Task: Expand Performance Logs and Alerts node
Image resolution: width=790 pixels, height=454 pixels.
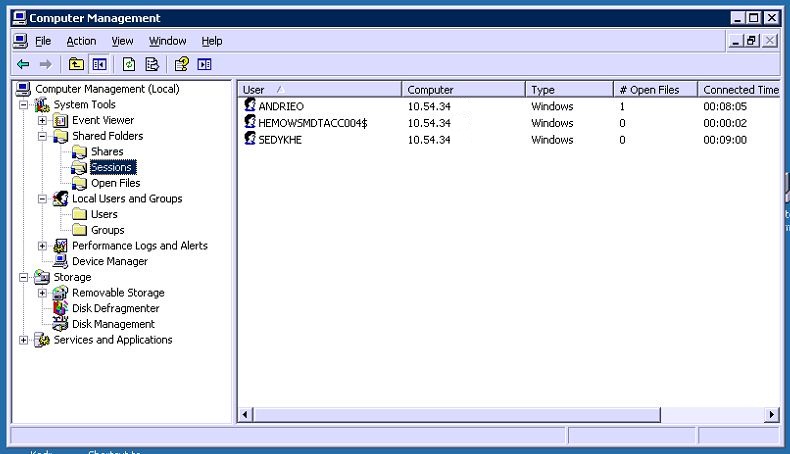Action: coord(42,246)
